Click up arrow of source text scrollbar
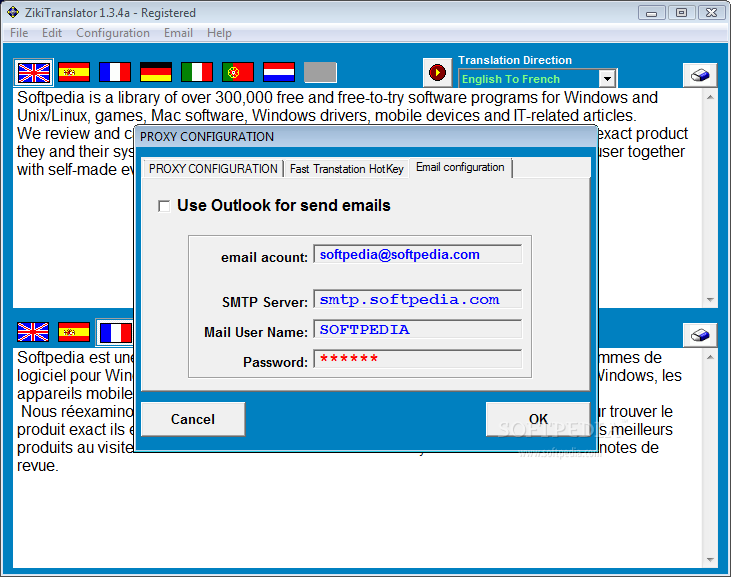Viewport: 731px width, 577px height. click(x=710, y=97)
